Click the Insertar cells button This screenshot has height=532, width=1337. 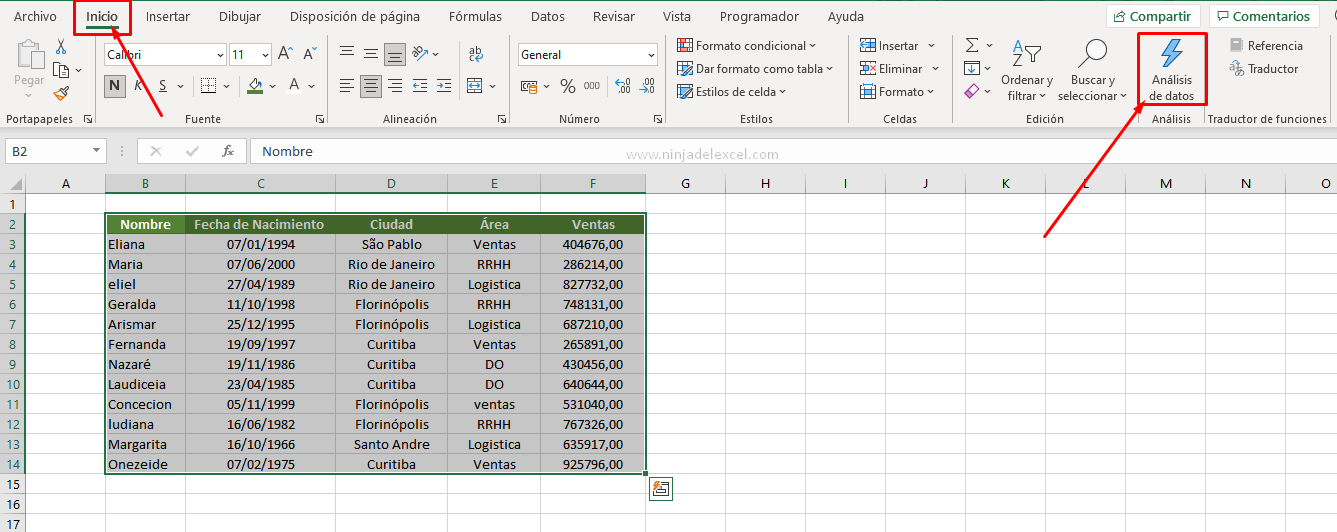pos(897,45)
